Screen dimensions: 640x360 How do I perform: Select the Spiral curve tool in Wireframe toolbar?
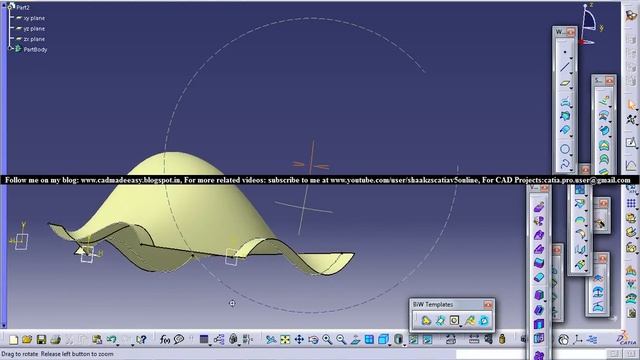tap(565, 164)
